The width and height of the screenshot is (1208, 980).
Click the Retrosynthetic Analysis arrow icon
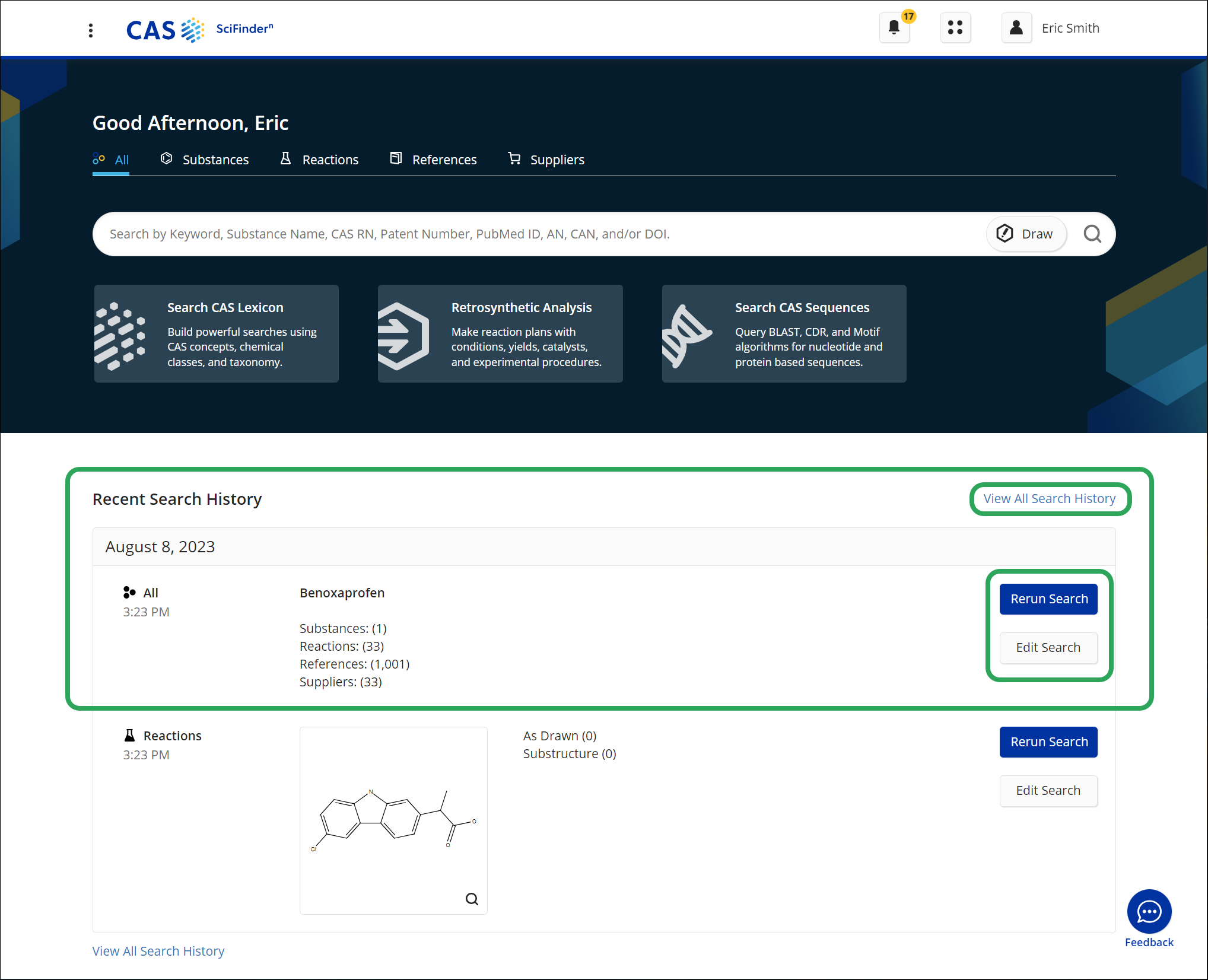click(x=403, y=336)
